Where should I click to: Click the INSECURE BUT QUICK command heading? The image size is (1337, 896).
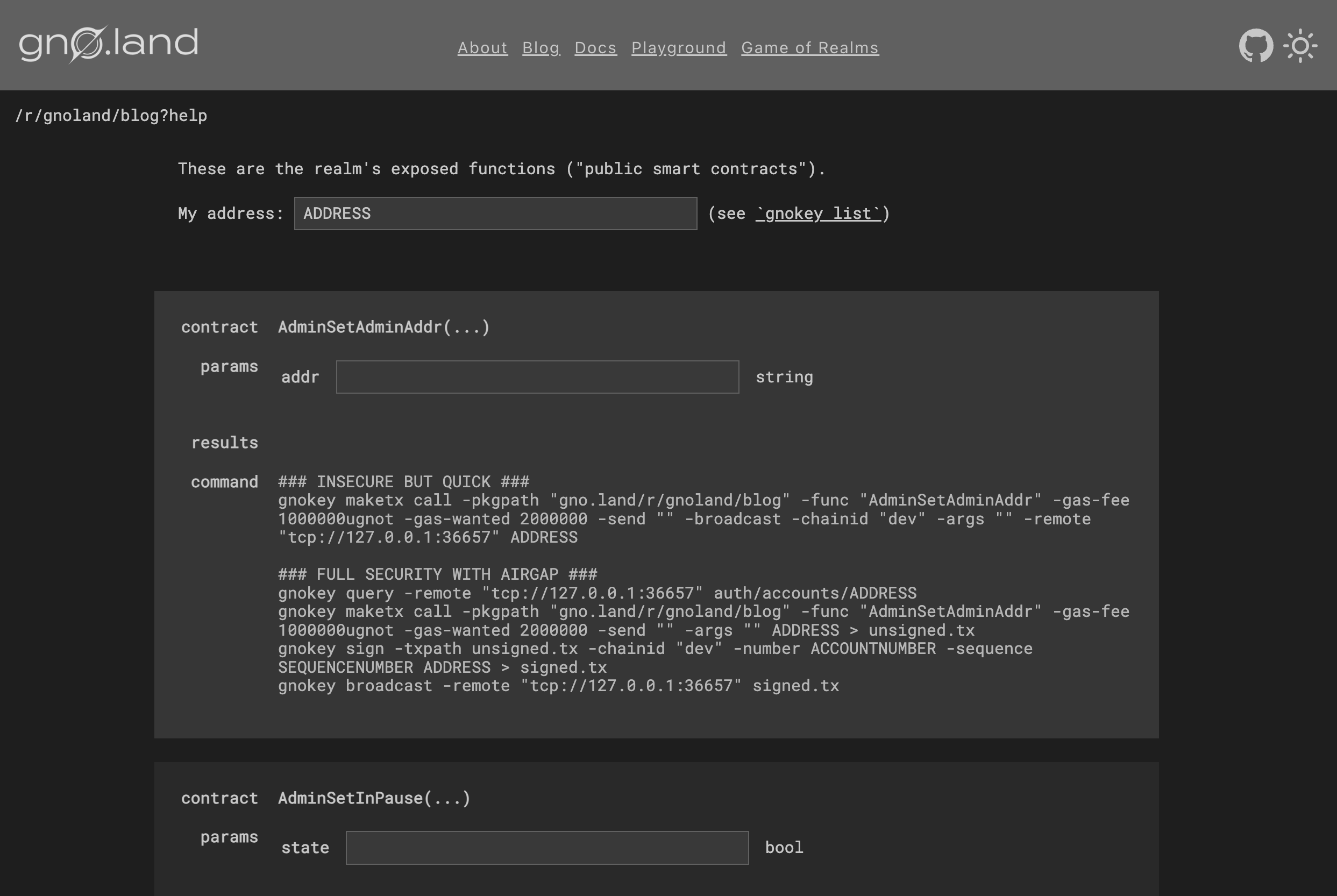pyautogui.click(x=403, y=482)
